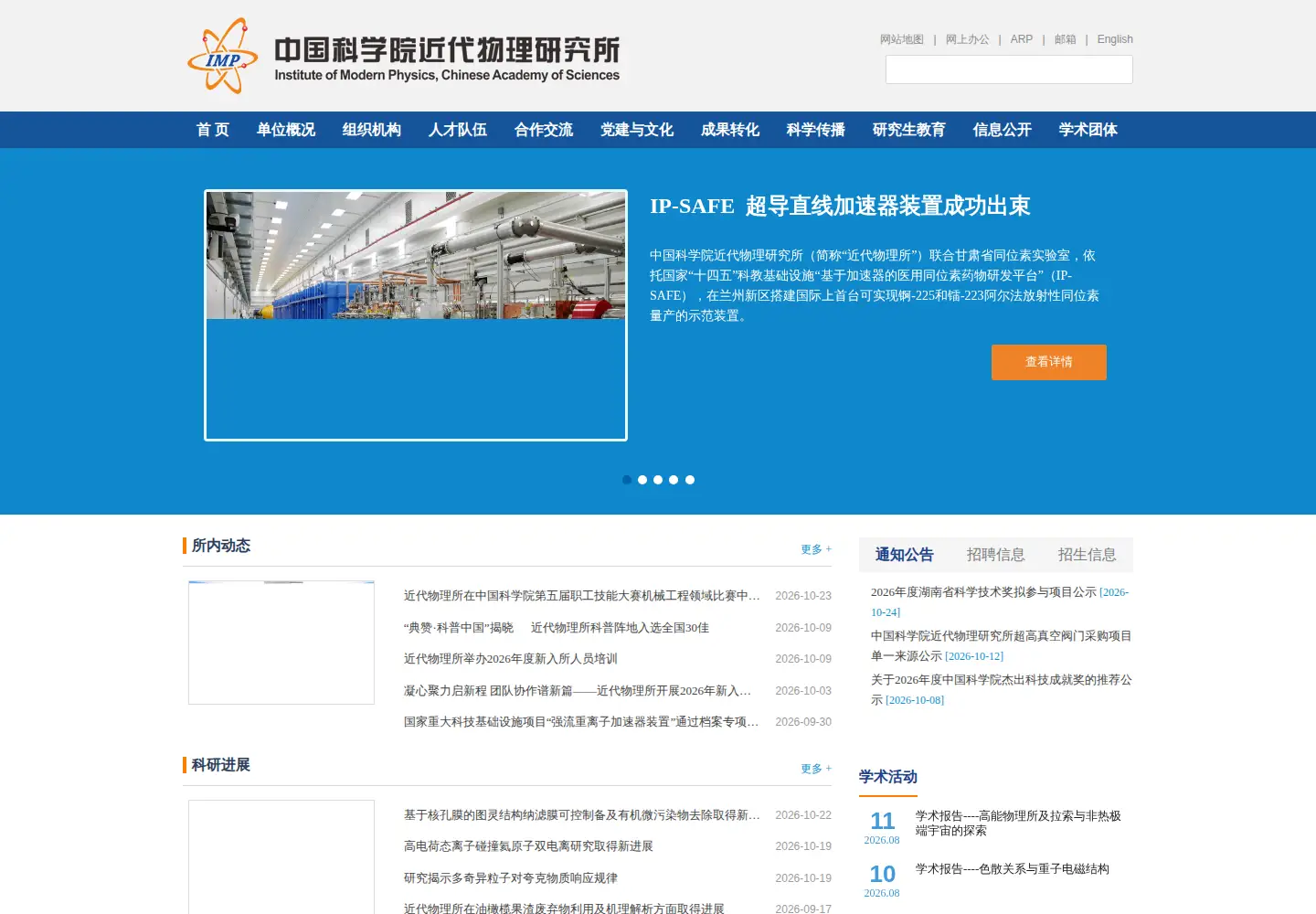Open the IP-SAFE 超导直线加速器 headline
1316x914 pixels.
pyautogui.click(x=840, y=206)
